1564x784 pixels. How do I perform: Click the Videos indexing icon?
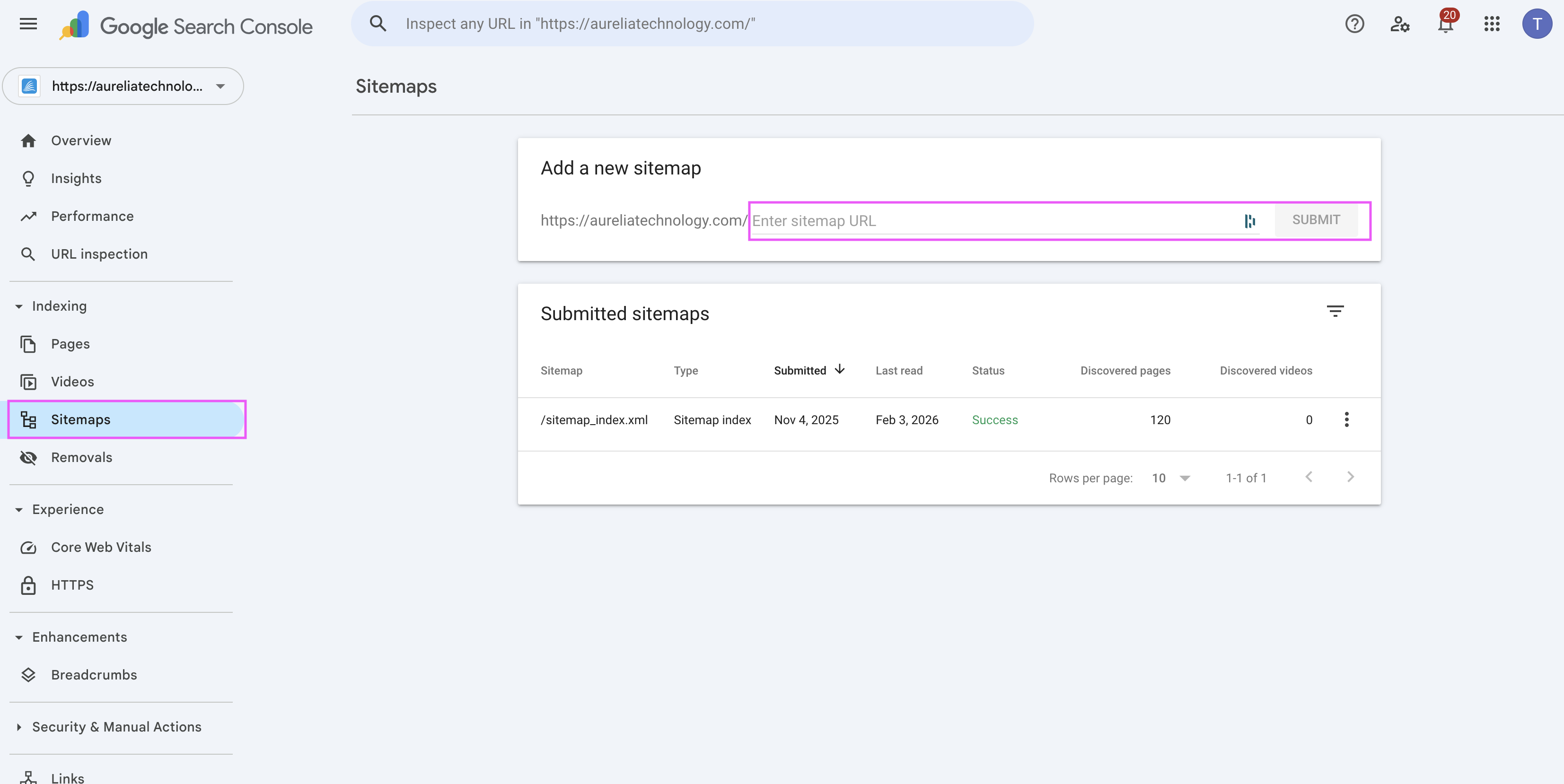tap(28, 382)
